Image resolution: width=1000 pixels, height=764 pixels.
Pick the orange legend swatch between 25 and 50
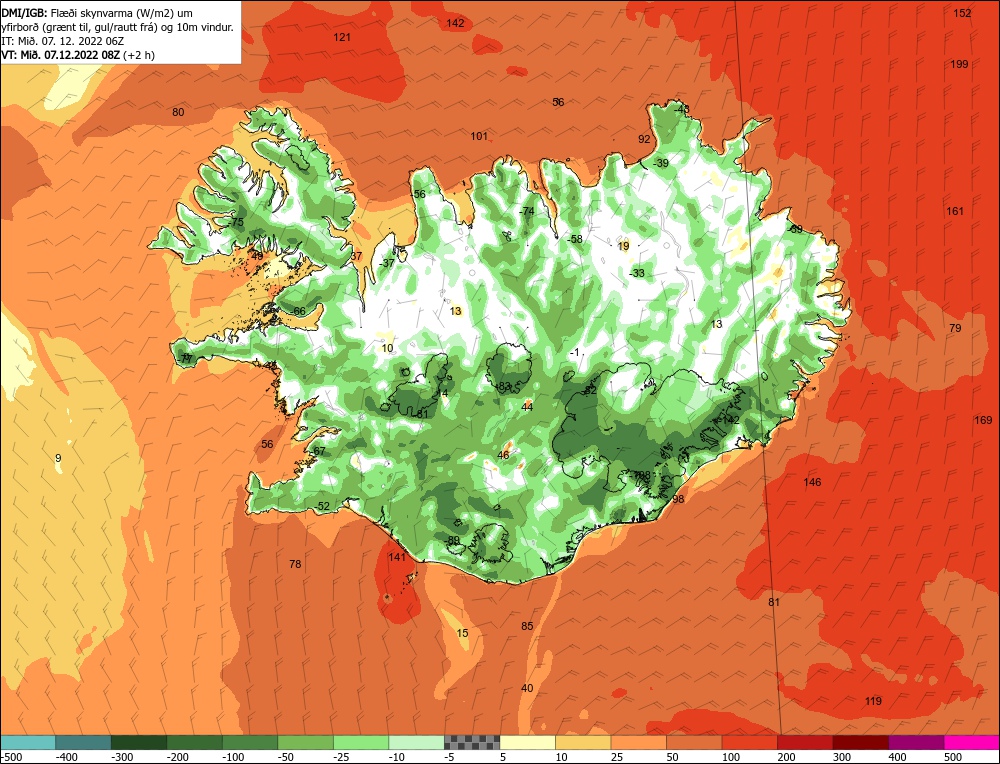pos(638,742)
